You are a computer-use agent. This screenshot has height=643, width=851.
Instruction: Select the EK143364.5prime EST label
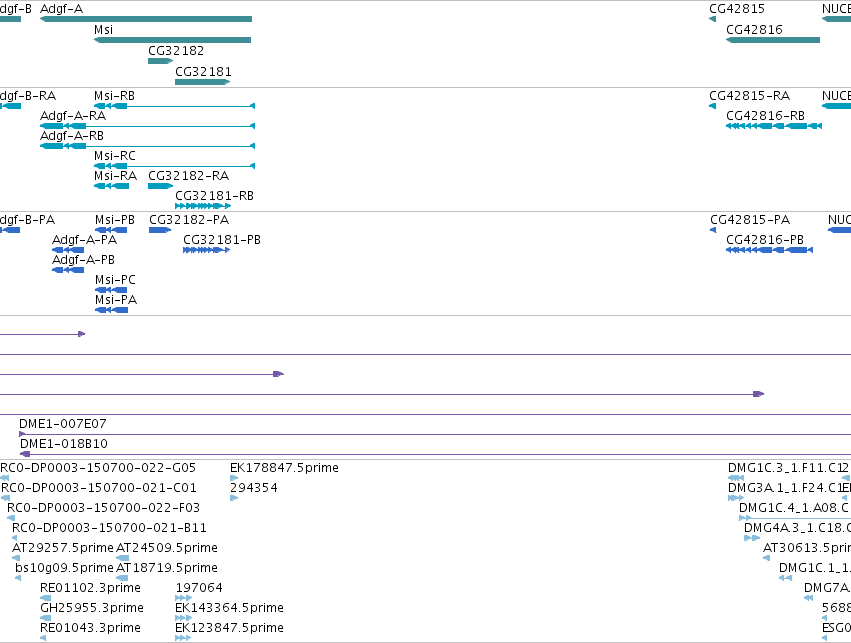(x=230, y=608)
